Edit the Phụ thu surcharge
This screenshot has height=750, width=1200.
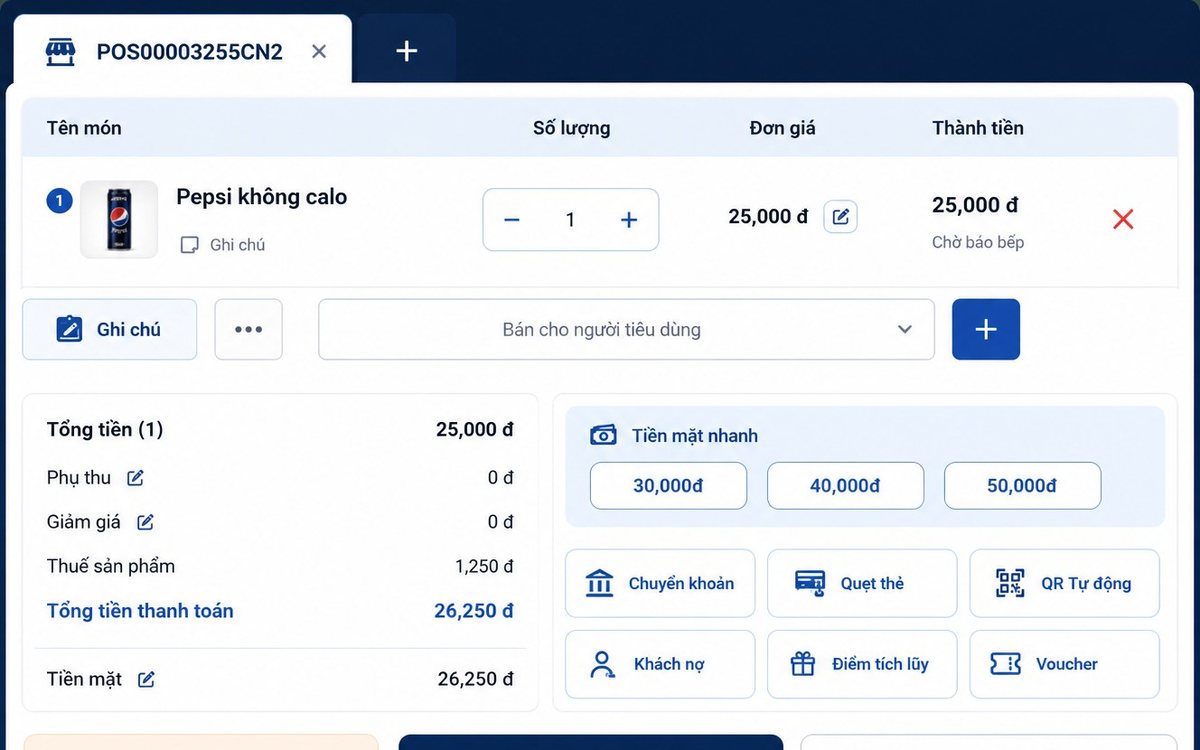coord(136,478)
